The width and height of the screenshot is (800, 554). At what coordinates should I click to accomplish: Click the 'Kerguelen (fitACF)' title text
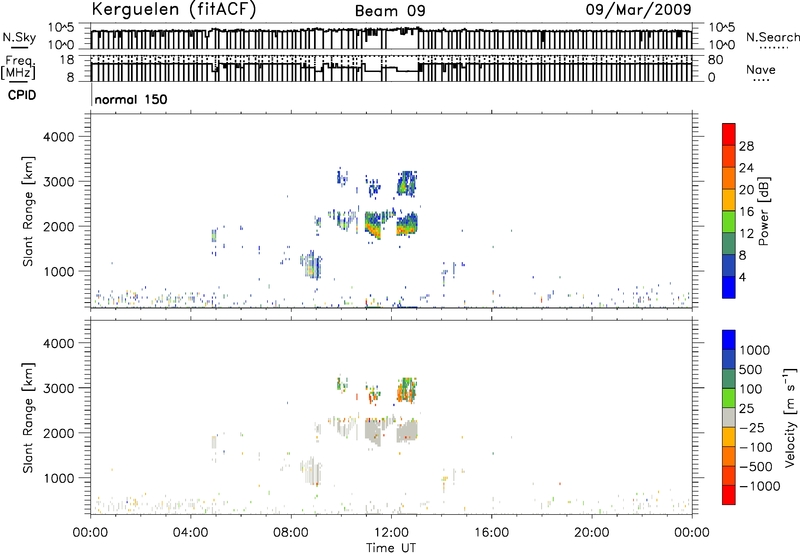coord(173,10)
